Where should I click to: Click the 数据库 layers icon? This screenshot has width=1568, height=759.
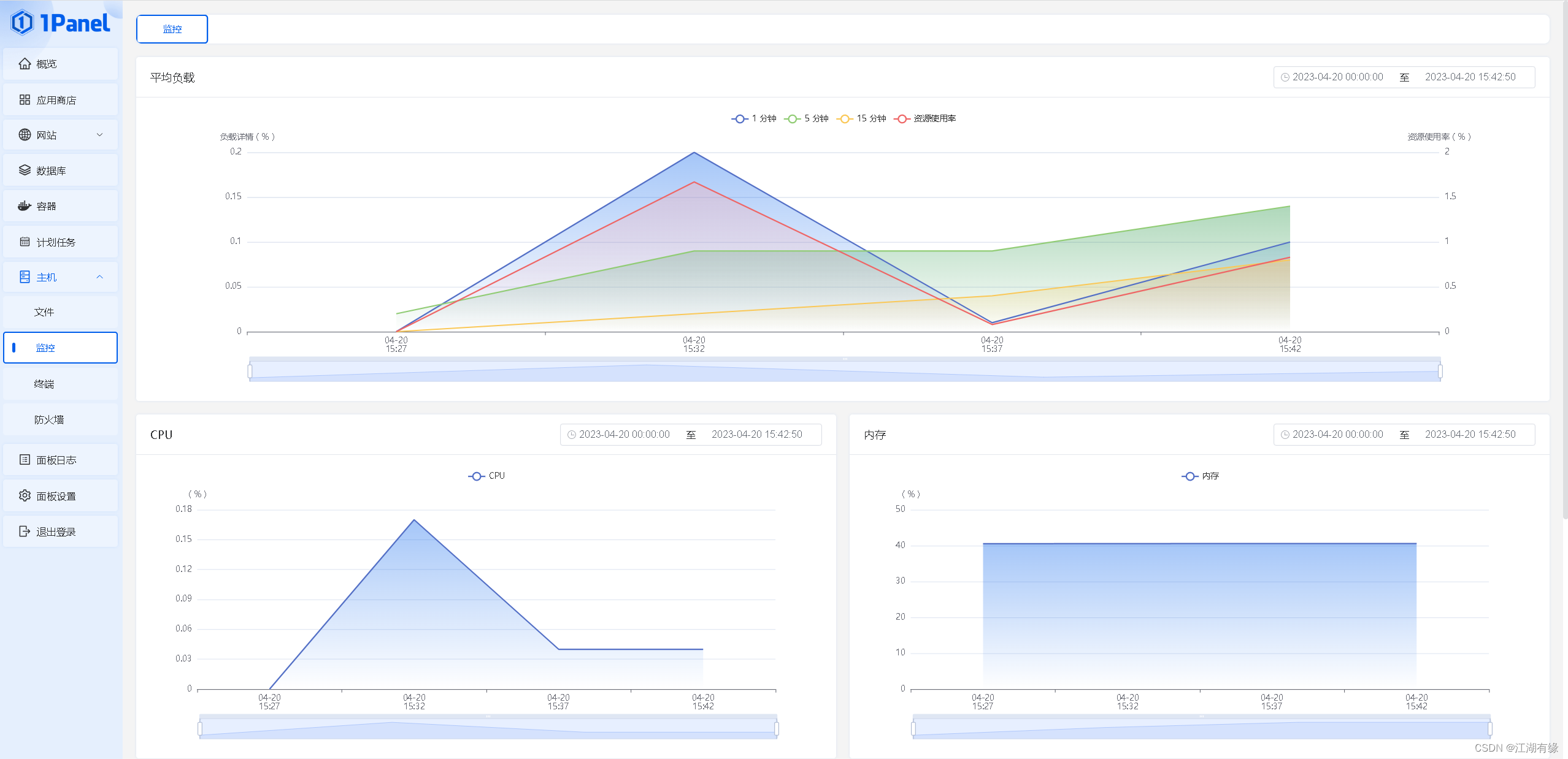[x=25, y=170]
